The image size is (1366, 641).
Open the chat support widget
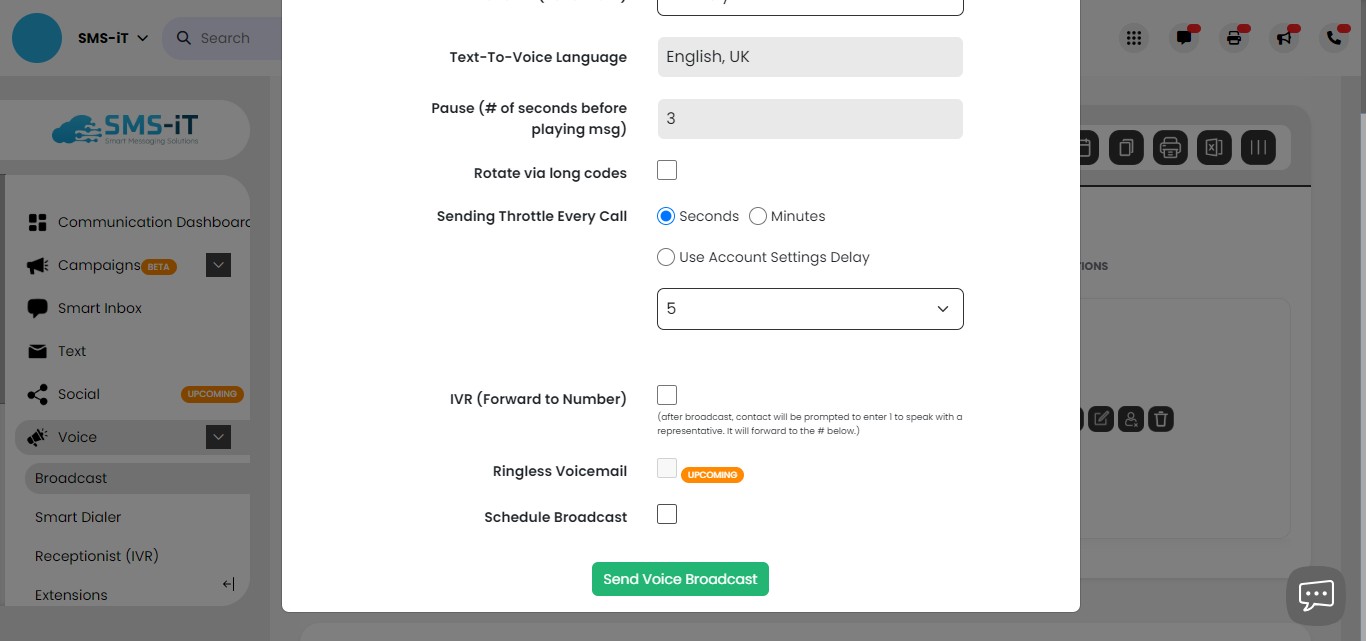tap(1315, 595)
